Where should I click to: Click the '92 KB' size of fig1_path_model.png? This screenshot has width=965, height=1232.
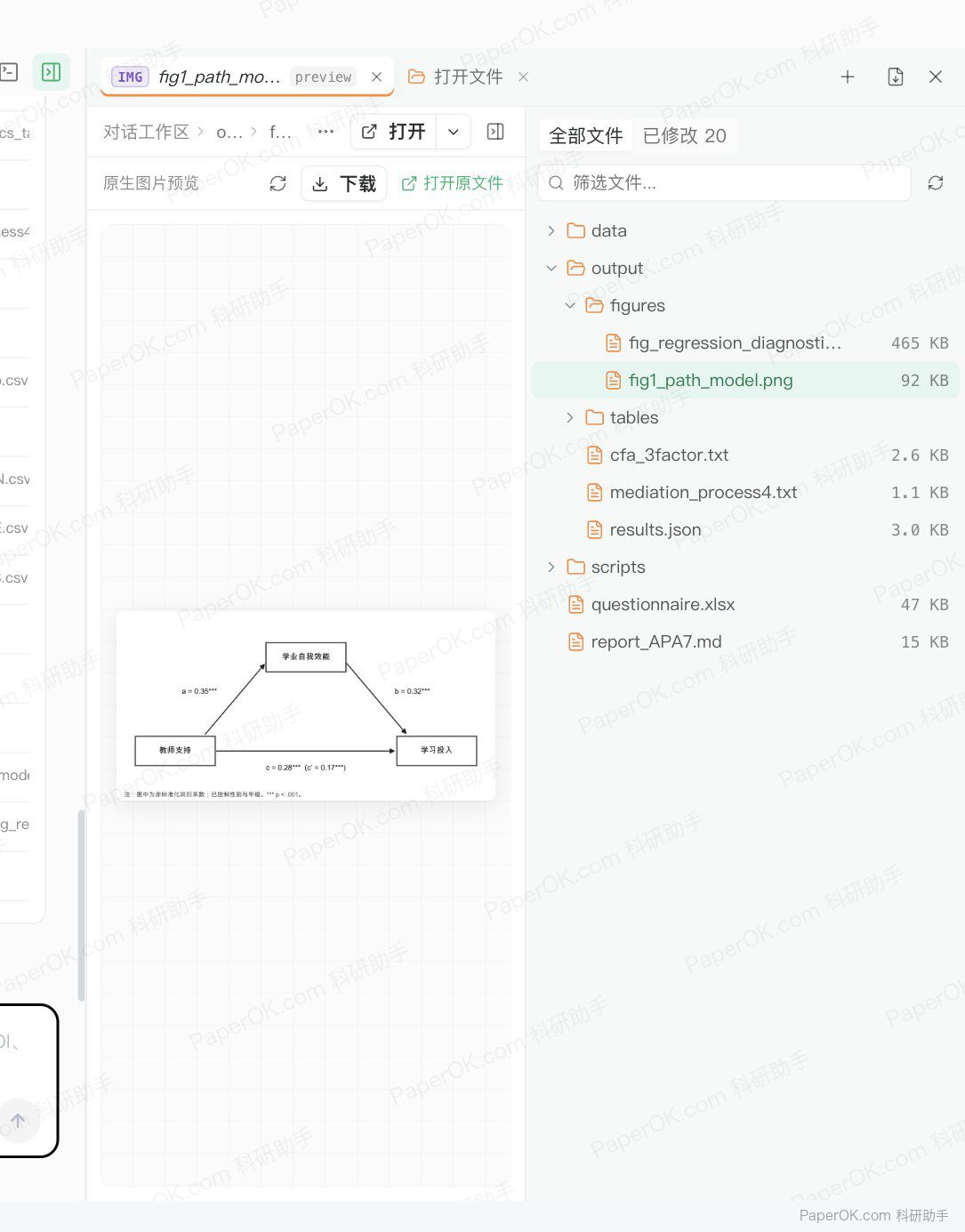924,381
